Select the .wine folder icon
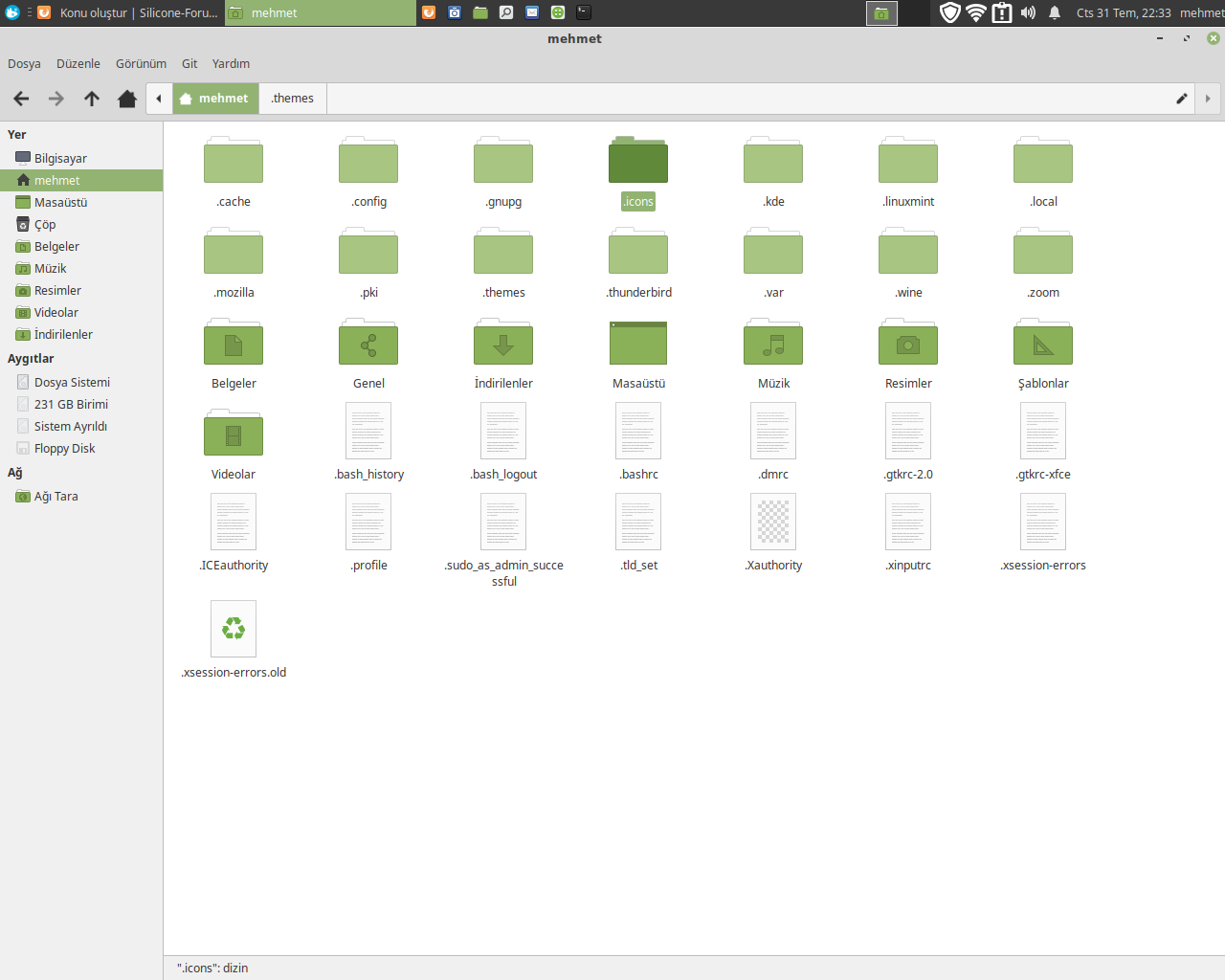Screen dimensions: 1225x980 click(908, 251)
